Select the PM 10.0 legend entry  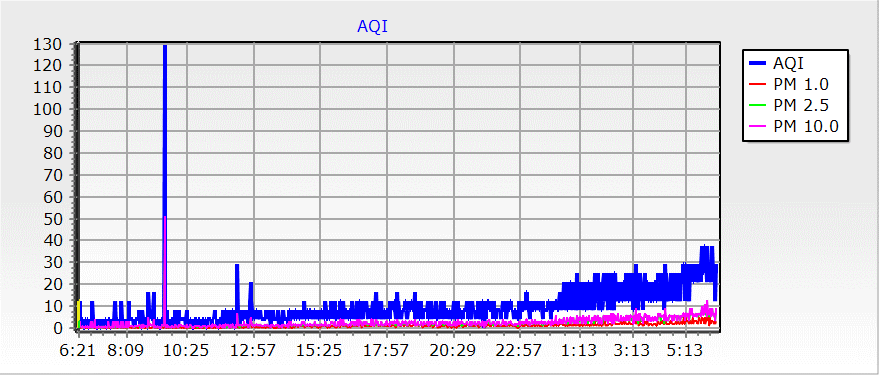[x=794, y=126]
